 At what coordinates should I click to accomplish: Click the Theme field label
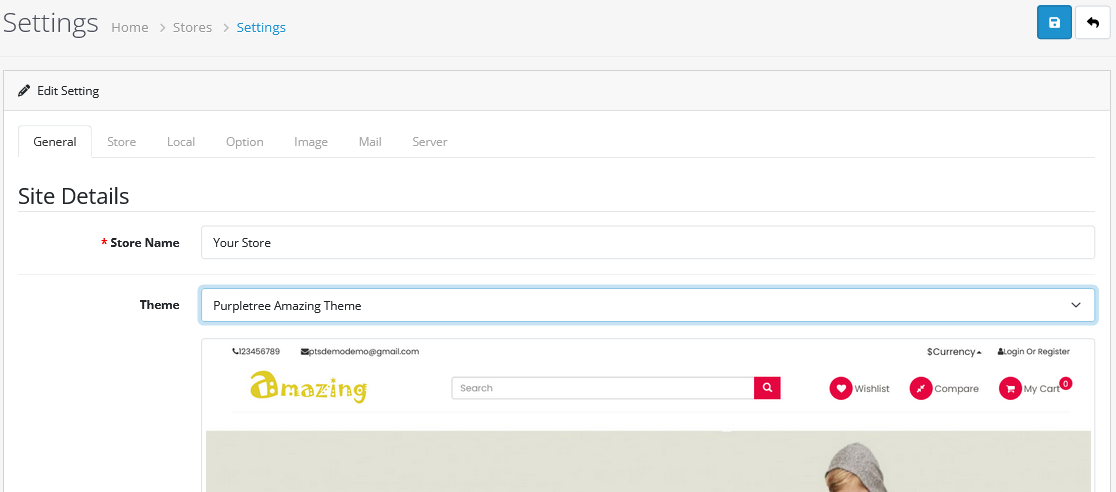(159, 305)
